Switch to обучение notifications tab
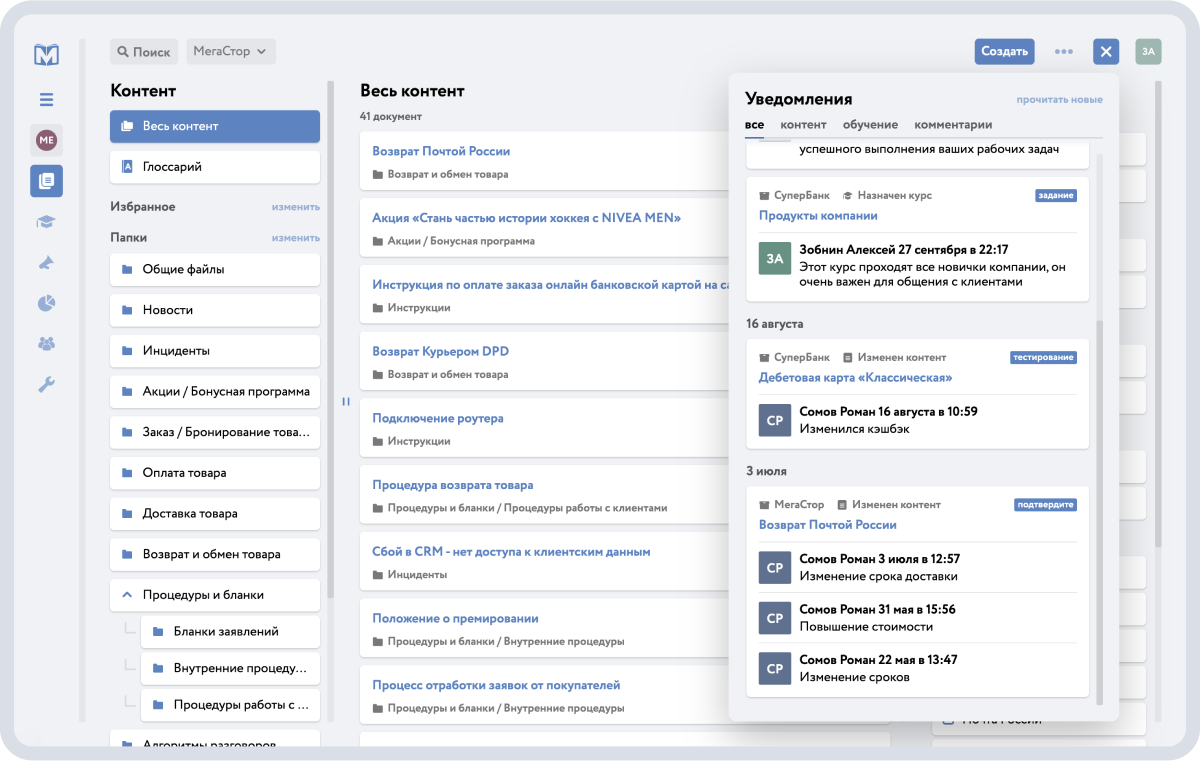The width and height of the screenshot is (1200, 761). [870, 125]
